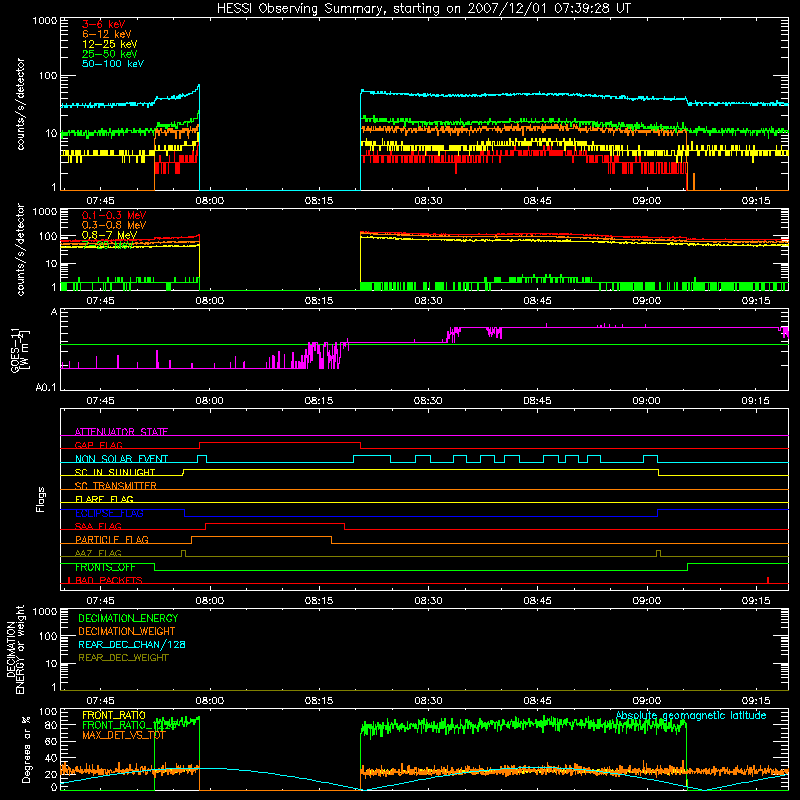Click the 'REAR_DEC_WEIGHT' legend entry
This screenshot has width=800, height=800.
pyautogui.click(x=123, y=658)
